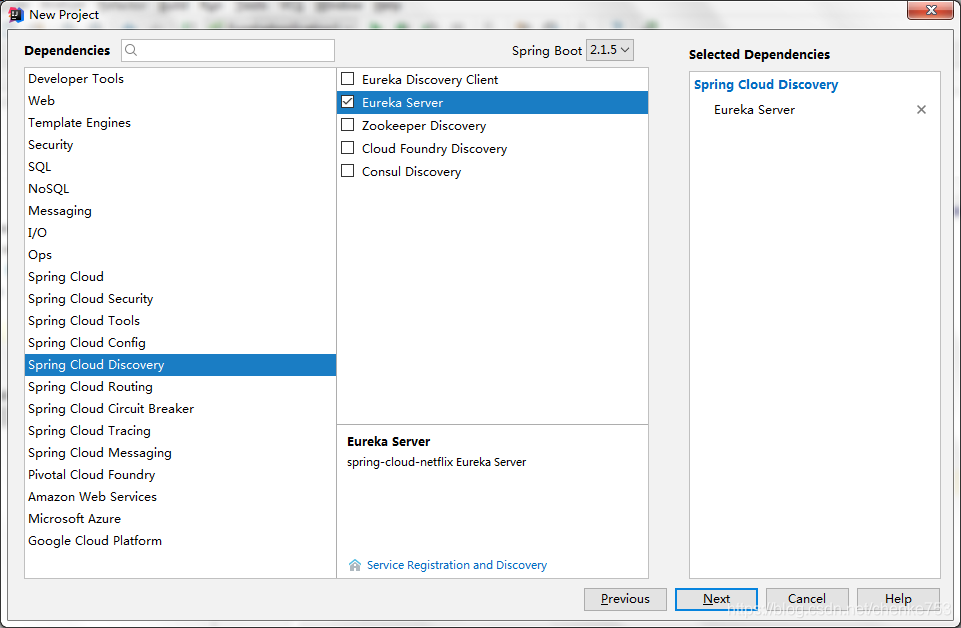This screenshot has height=628, width=961.
Task: Click the Consul Discovery label
Action: point(411,172)
